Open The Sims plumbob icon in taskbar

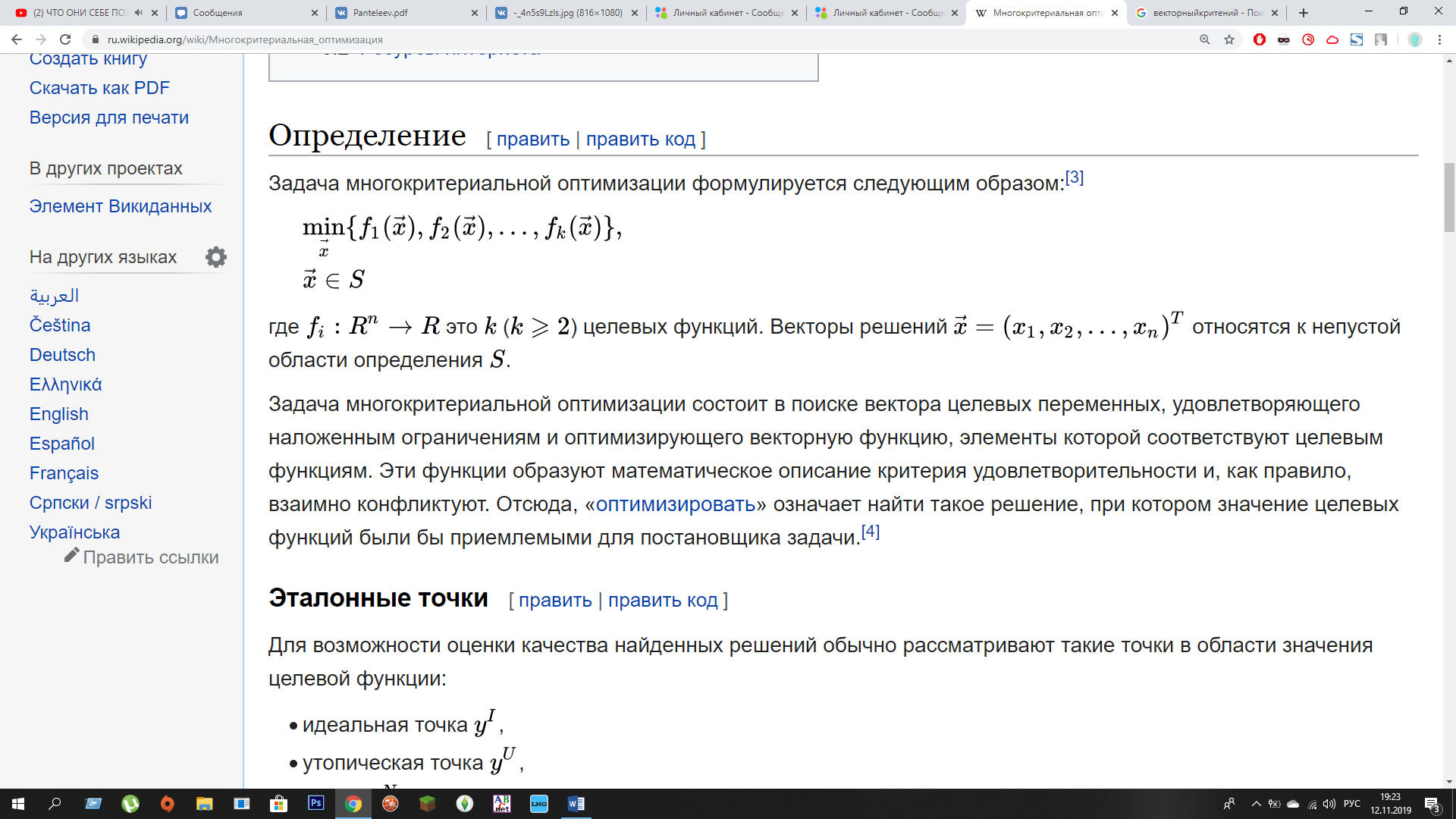tap(465, 804)
